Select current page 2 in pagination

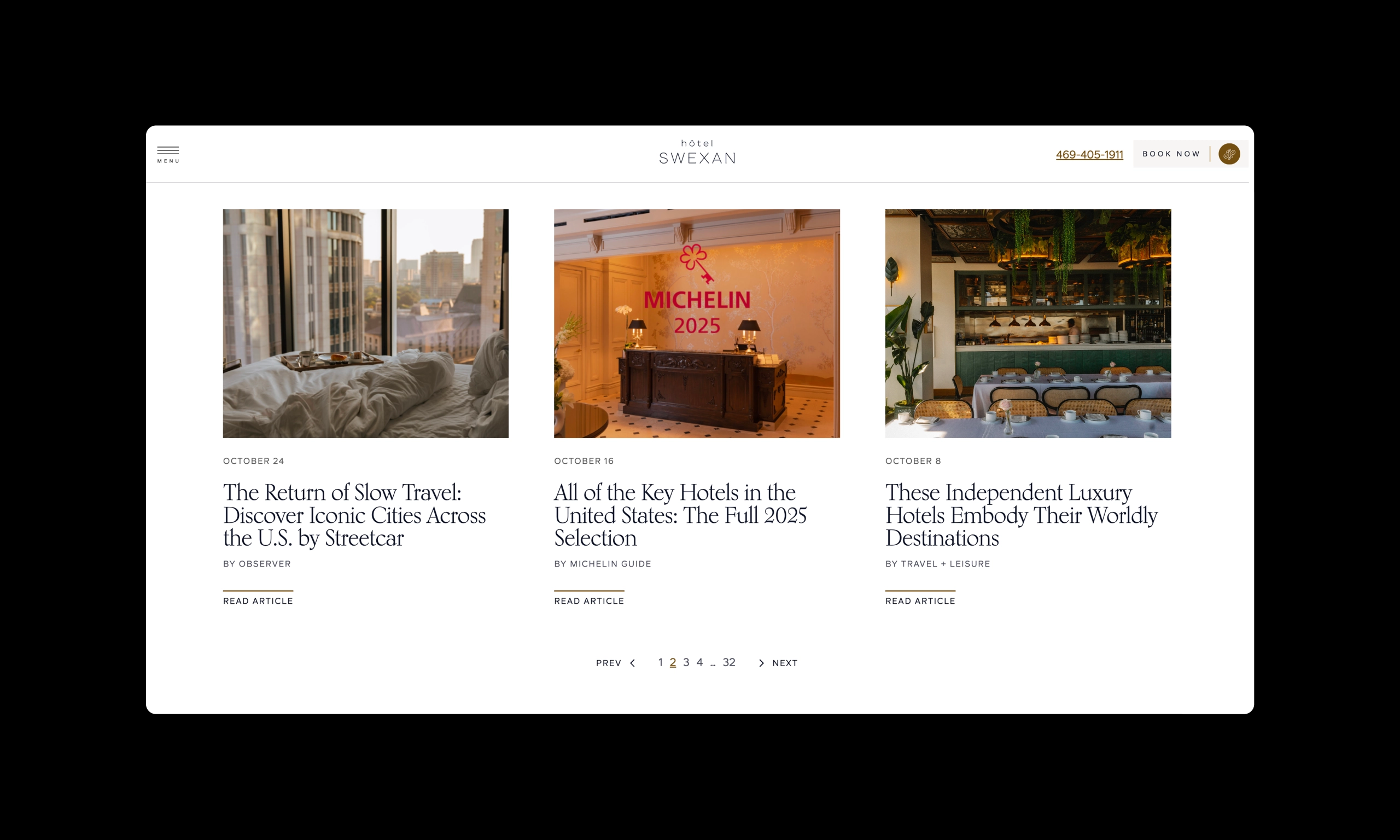click(673, 662)
